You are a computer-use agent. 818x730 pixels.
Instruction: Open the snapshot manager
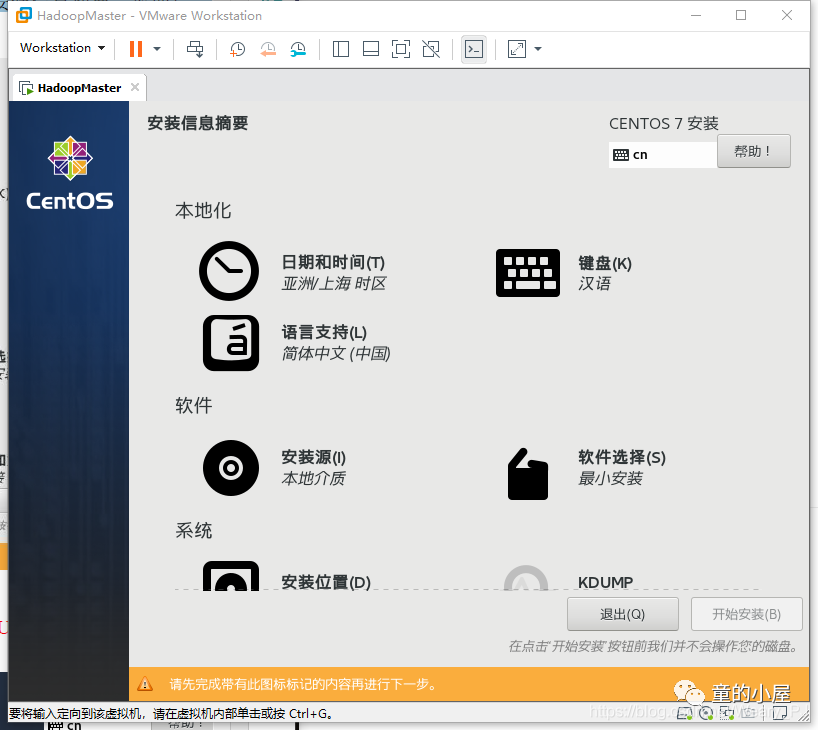[x=298, y=49]
